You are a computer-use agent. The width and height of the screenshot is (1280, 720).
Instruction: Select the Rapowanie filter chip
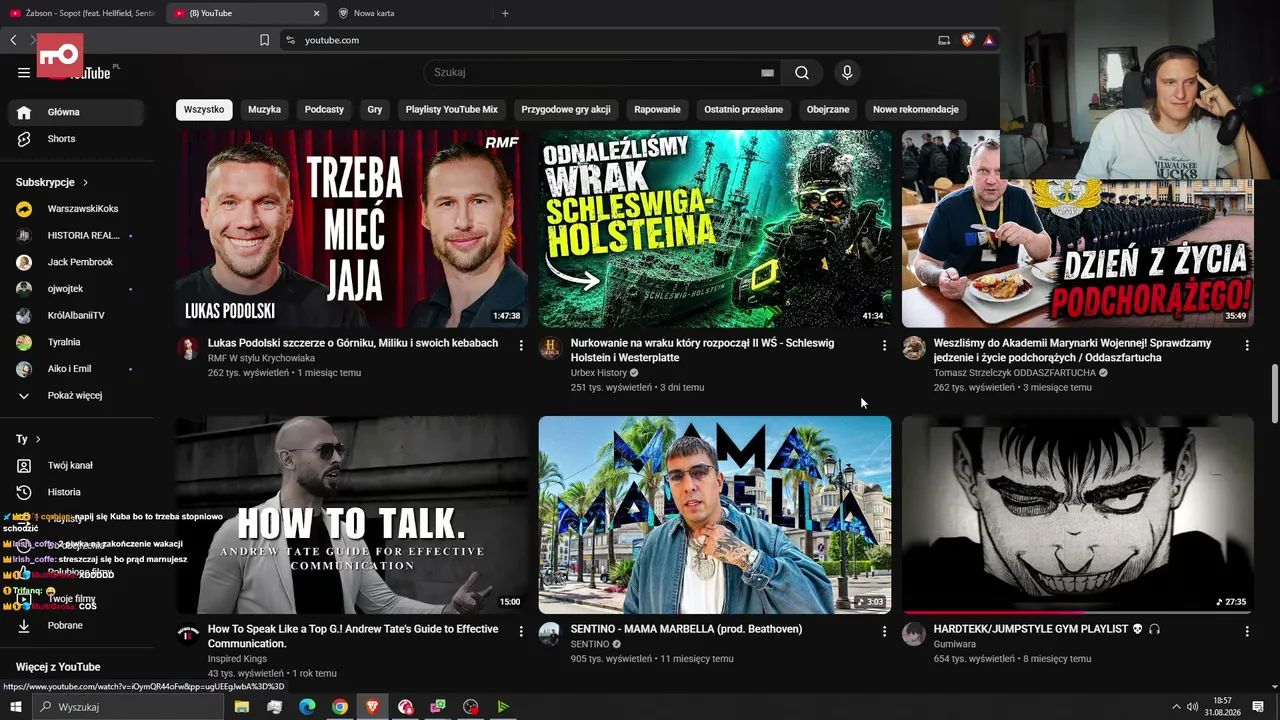[657, 109]
